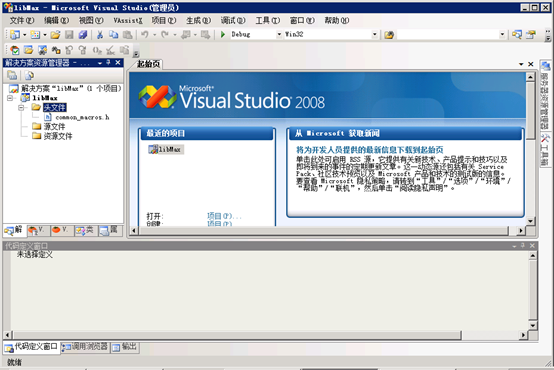The image size is (554, 370).
Task: Toggle auto-hide pin on 解决方案资源管理器 panel
Action: 108,63
